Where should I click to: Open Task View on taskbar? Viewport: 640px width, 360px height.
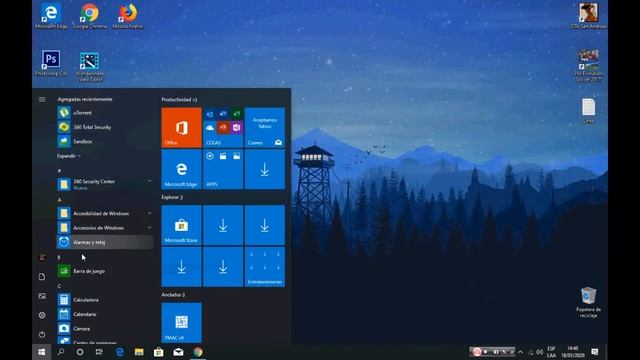click(x=99, y=352)
